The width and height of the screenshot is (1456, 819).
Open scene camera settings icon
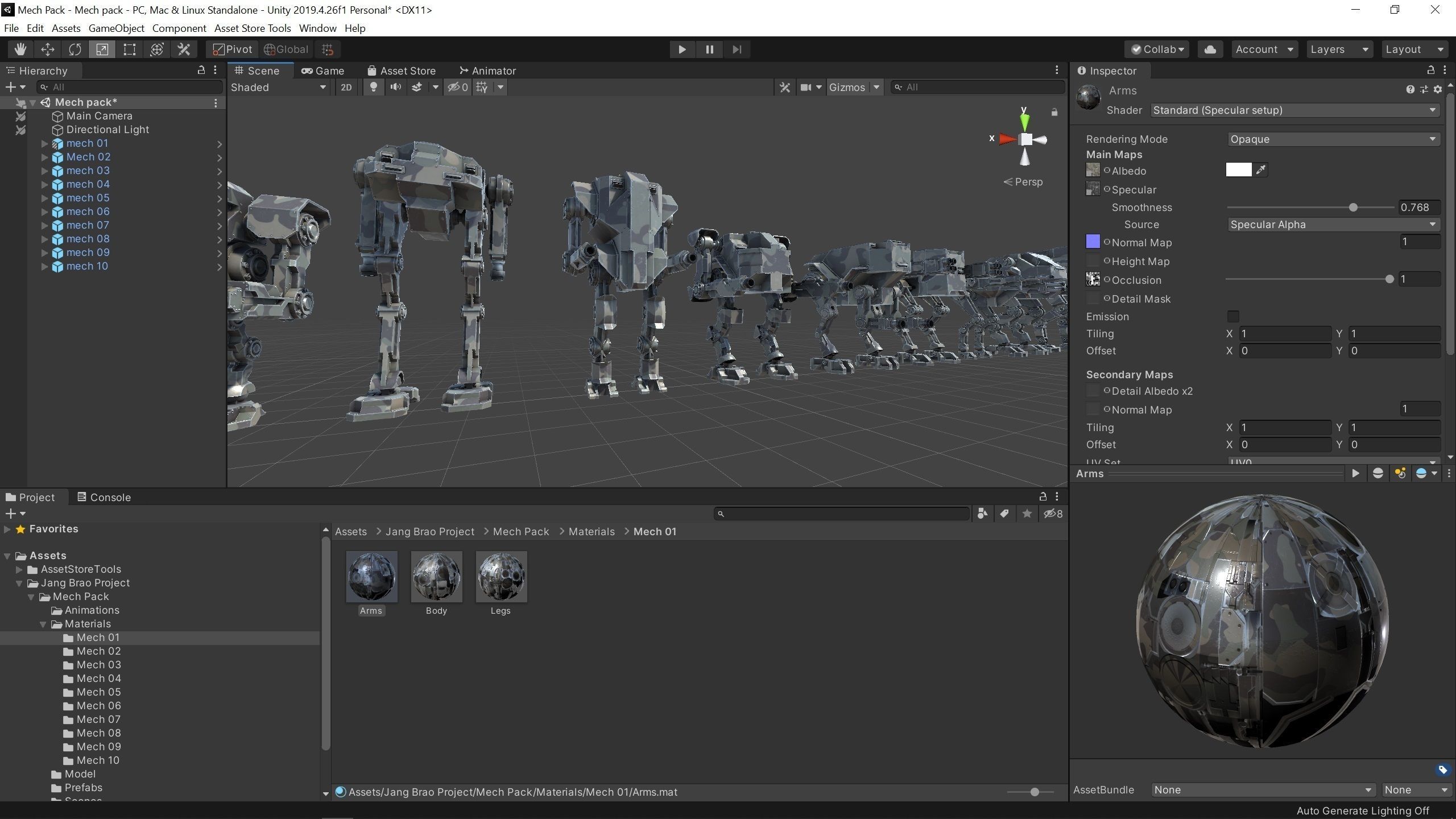click(805, 87)
